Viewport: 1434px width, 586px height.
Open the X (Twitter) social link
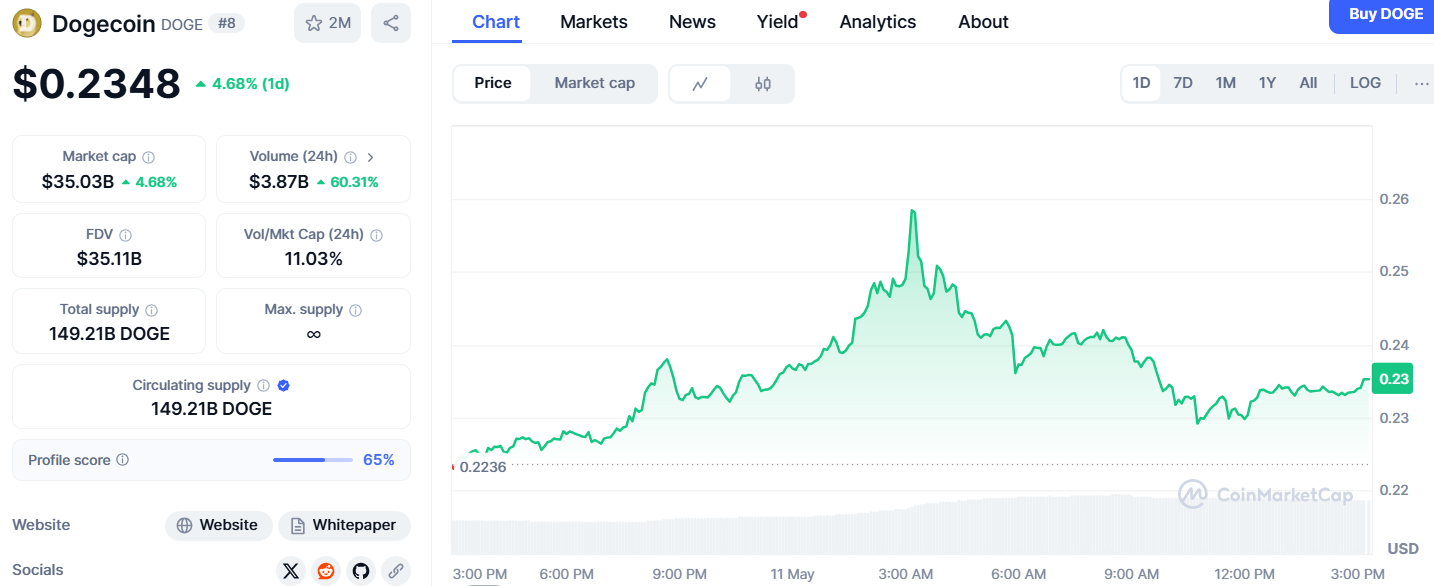291,571
